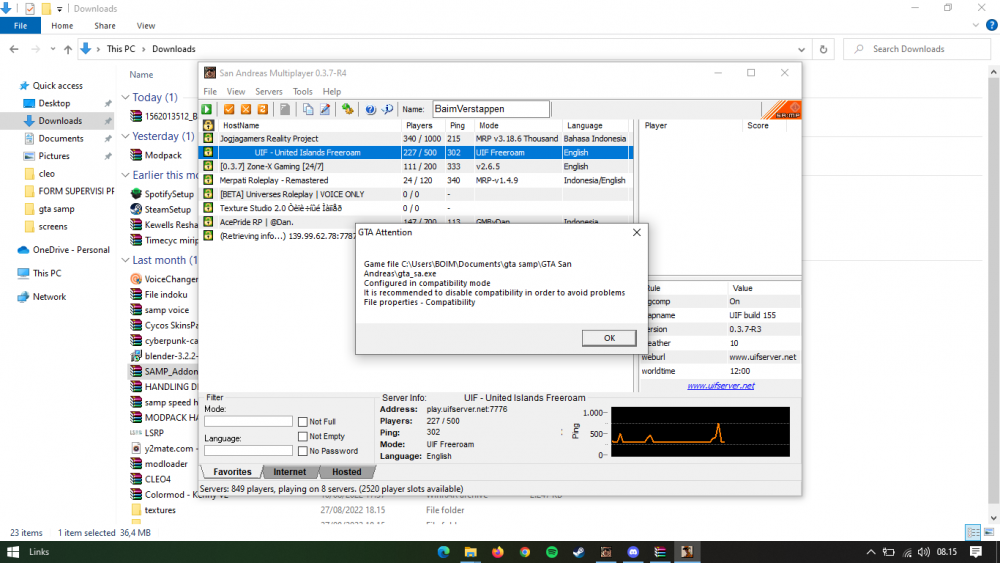Open the address bar history dropdown
Image resolution: width=1000 pixels, height=563 pixels.
click(x=801, y=49)
